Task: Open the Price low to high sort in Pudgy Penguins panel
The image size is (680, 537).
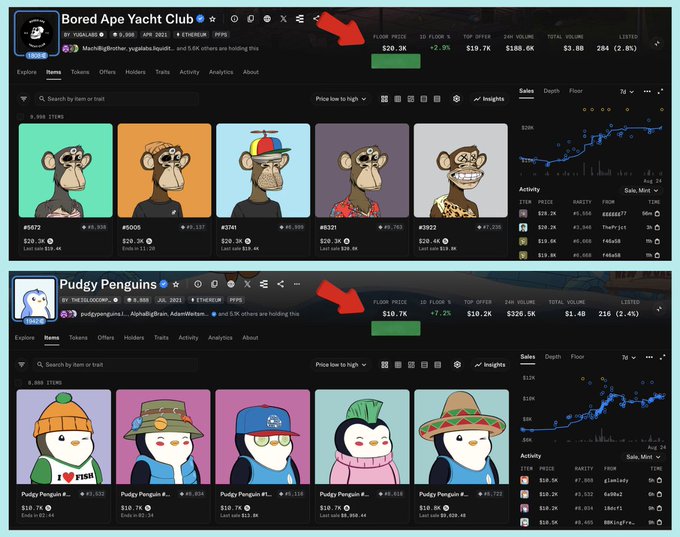Action: click(x=341, y=365)
